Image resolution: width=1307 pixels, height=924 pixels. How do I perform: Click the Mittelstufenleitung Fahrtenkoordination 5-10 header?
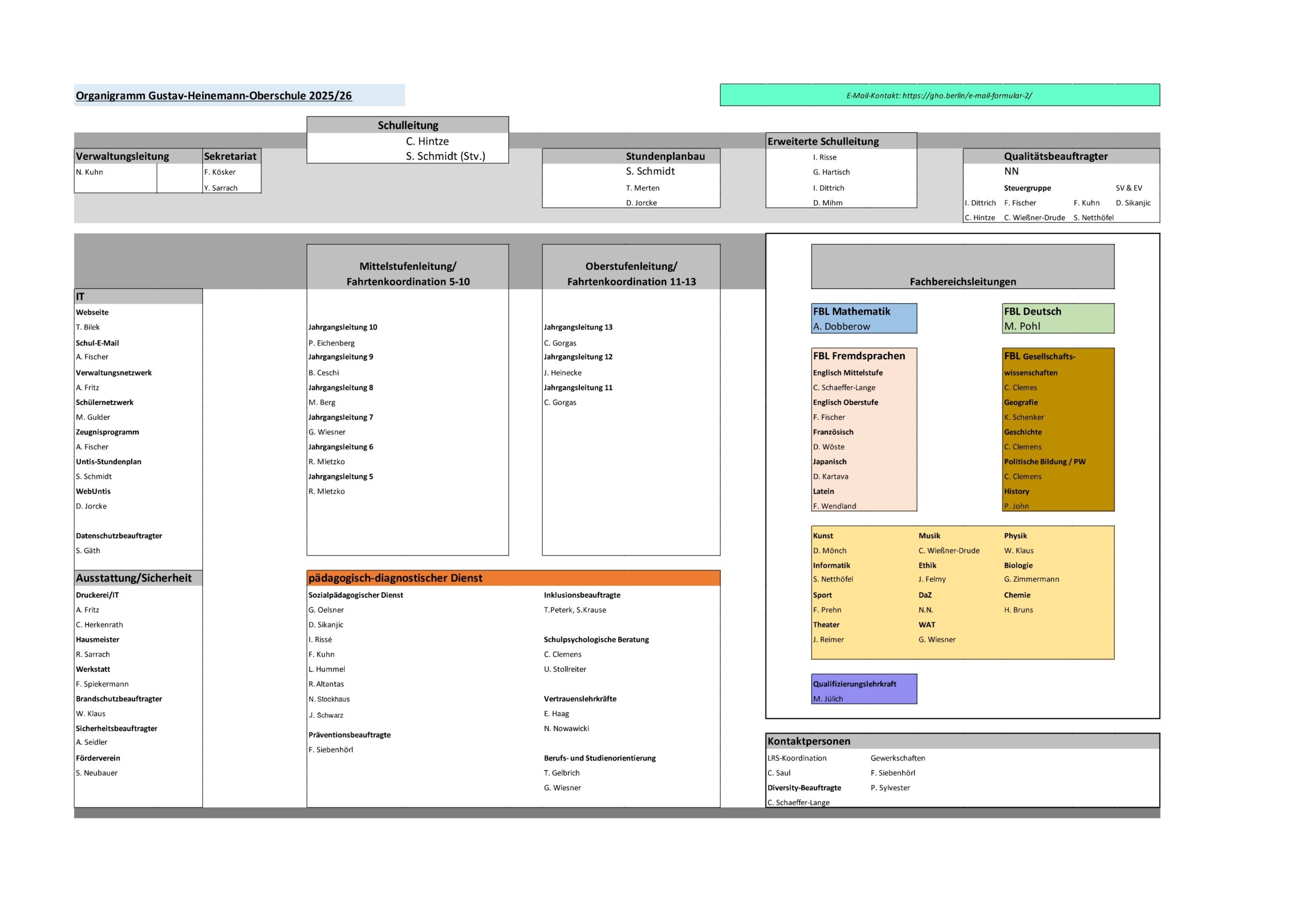coord(407,267)
